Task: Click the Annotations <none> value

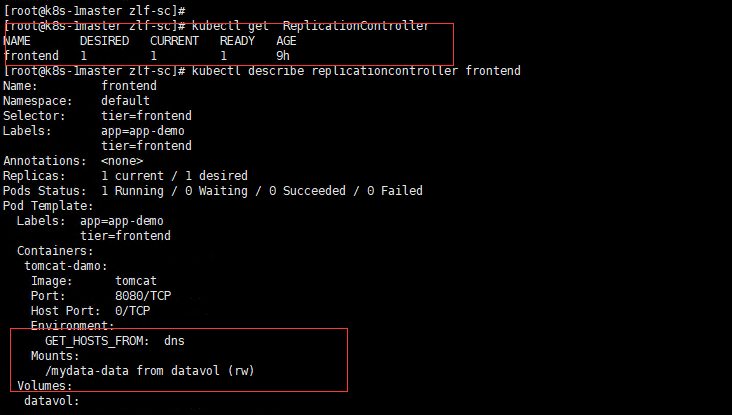Action: click(x=122, y=161)
